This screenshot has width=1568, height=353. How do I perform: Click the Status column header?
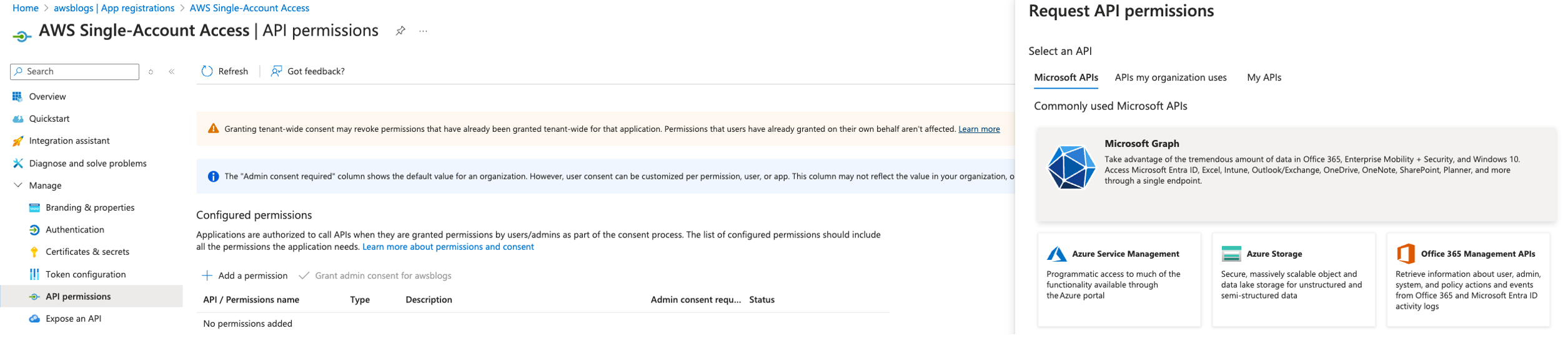[762, 300]
